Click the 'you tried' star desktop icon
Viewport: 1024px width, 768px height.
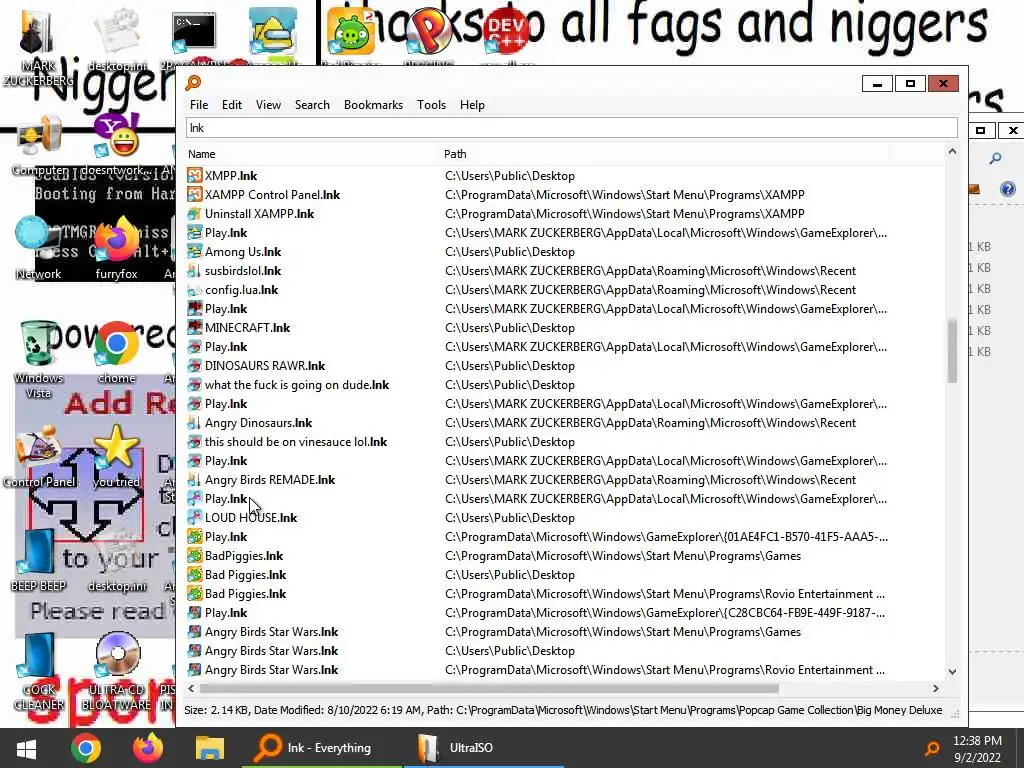tap(116, 457)
